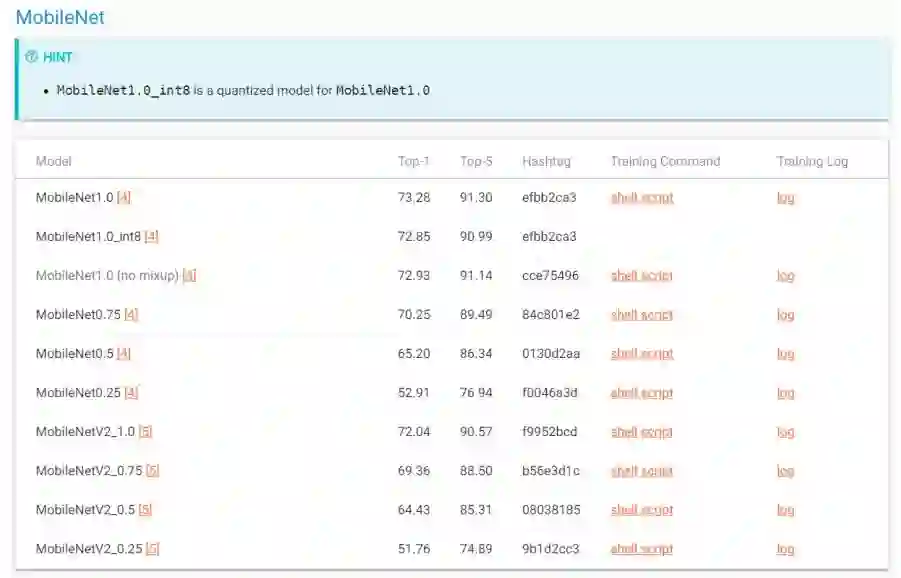
Task: Follow citation [5] next to MobileNetV2_0.75
Action: coord(152,471)
